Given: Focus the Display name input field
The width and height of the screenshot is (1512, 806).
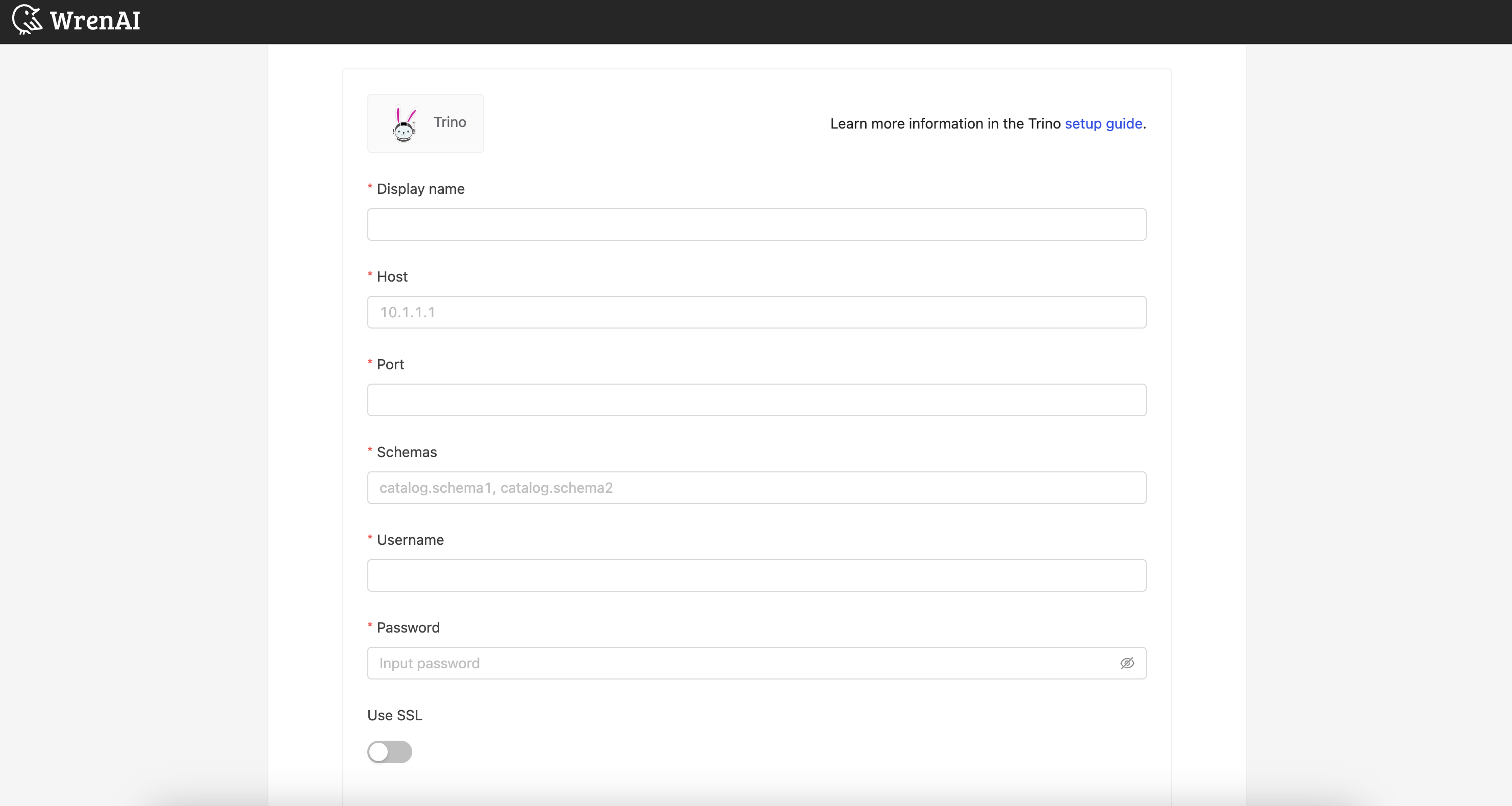Looking at the screenshot, I should tap(757, 224).
